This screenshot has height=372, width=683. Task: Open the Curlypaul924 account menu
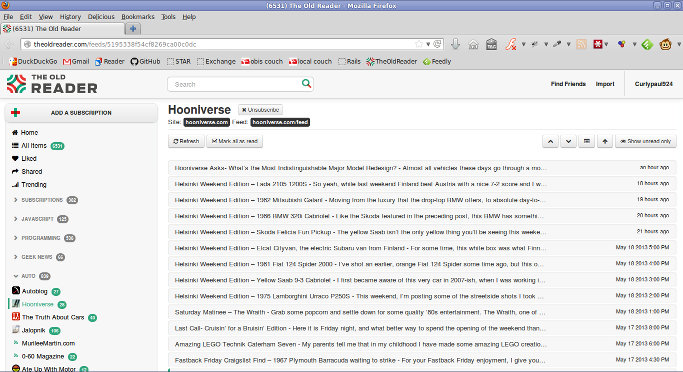tap(653, 84)
